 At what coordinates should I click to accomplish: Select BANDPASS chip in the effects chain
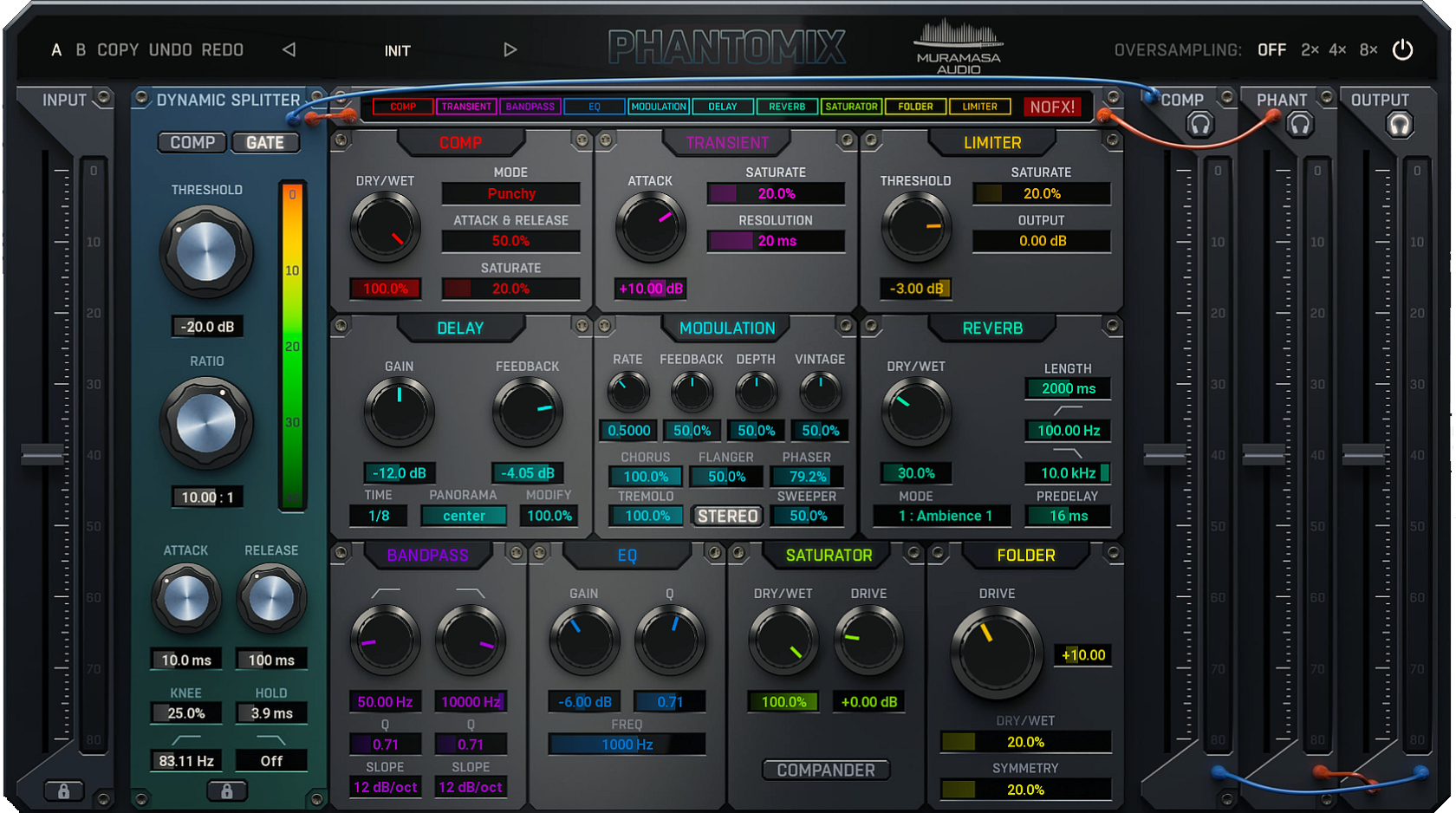tap(530, 107)
